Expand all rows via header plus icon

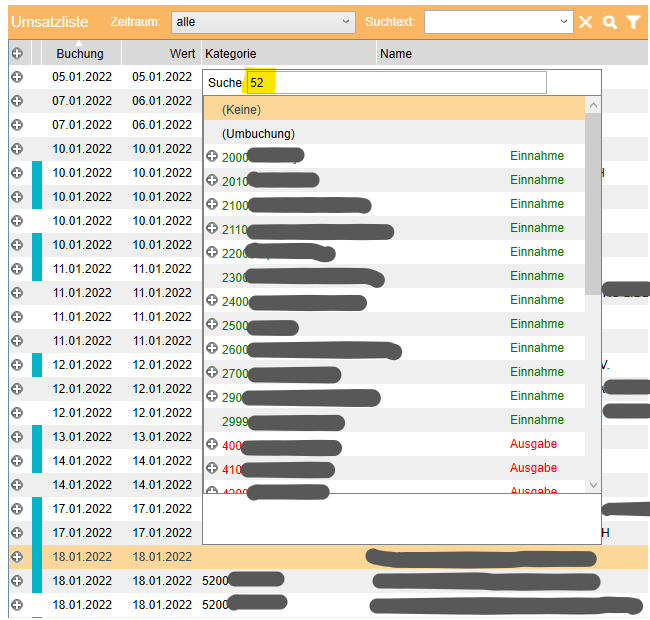17,53
